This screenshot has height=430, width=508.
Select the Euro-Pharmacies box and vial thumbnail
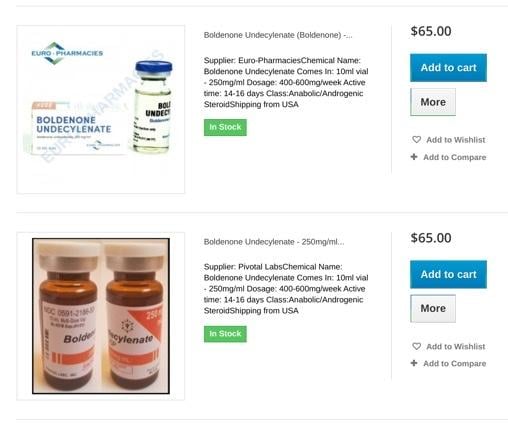[100, 110]
